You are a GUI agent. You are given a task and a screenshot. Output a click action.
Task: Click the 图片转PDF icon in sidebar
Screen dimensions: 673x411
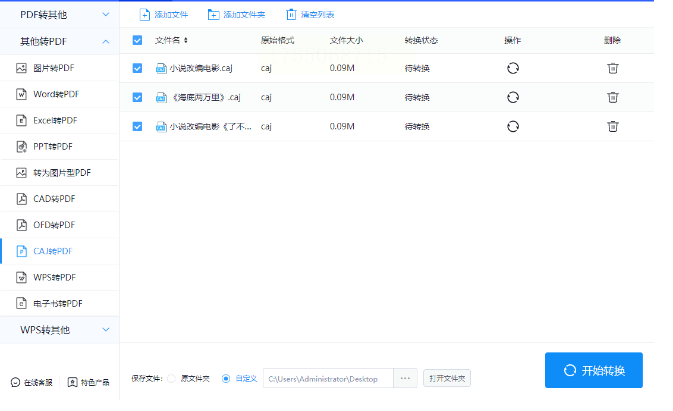21,68
